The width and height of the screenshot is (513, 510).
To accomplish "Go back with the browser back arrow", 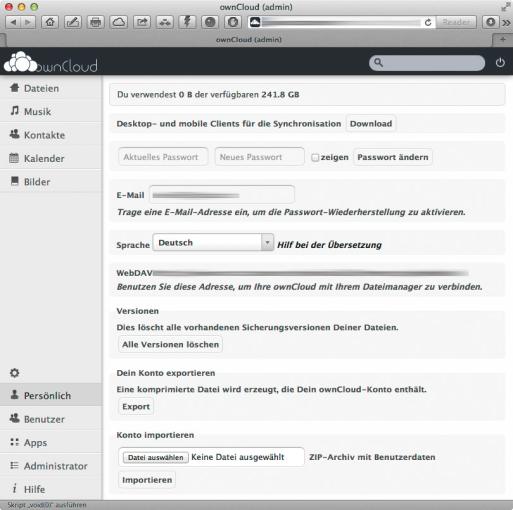I will (13, 22).
